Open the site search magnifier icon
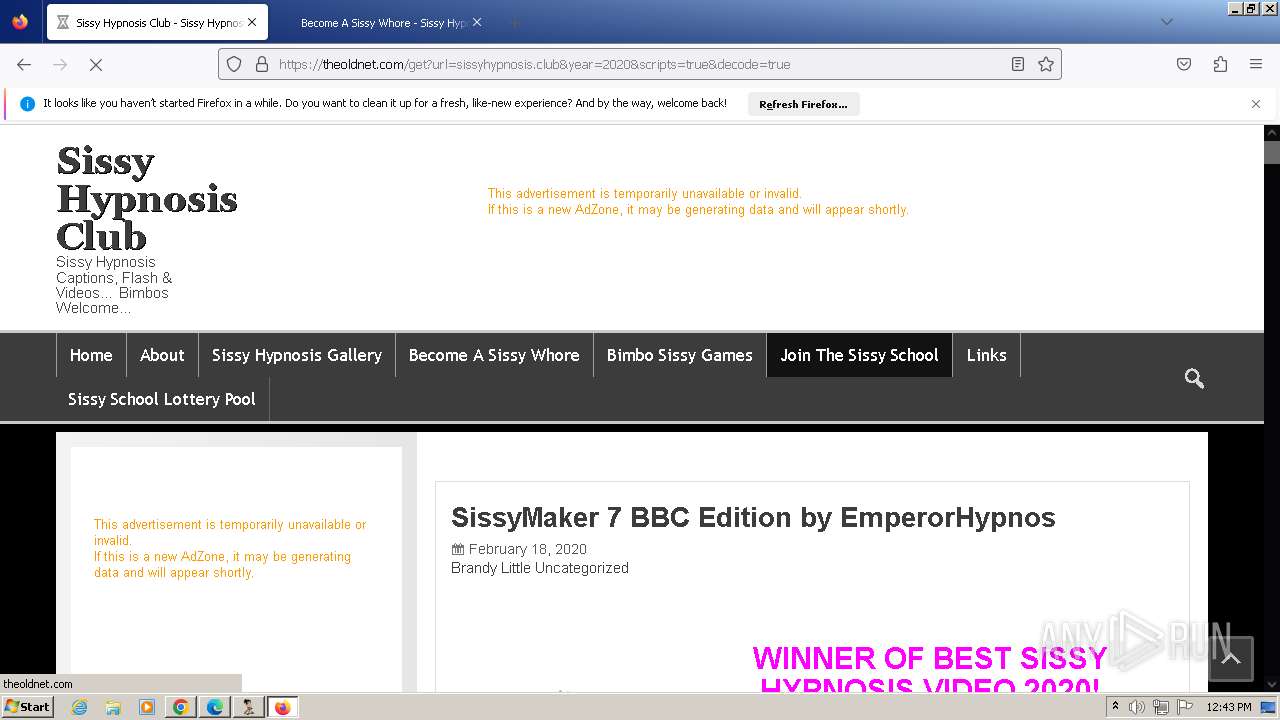 (1194, 378)
